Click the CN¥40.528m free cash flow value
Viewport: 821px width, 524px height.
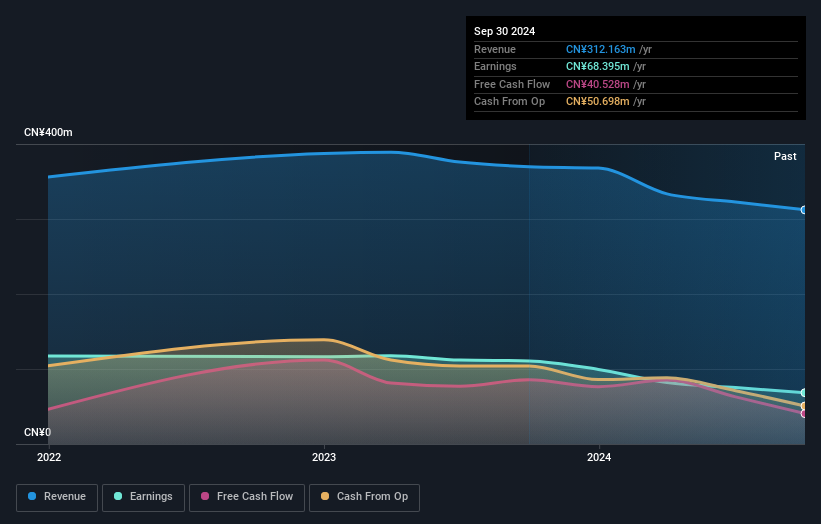click(597, 84)
